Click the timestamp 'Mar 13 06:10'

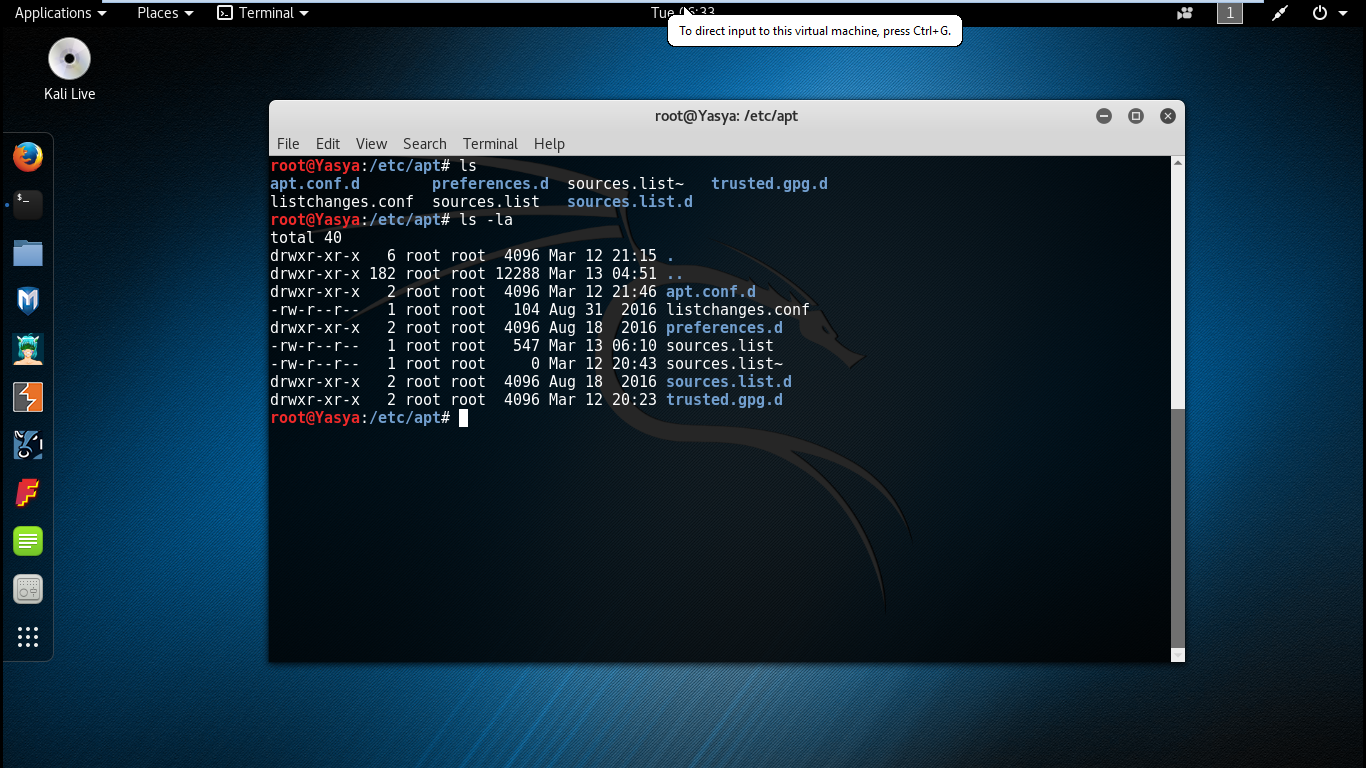(603, 346)
